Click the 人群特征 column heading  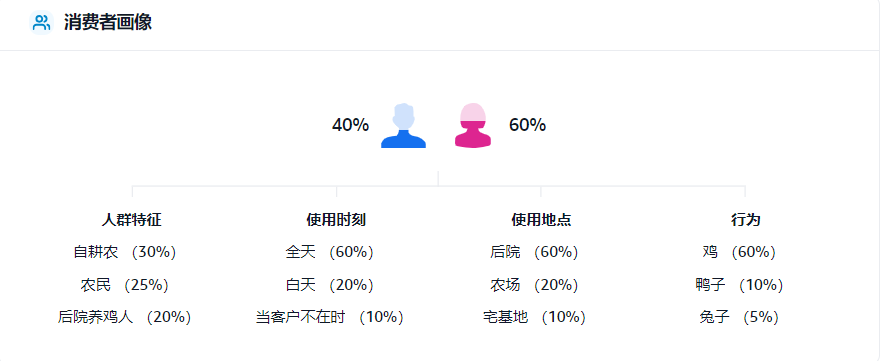132,220
